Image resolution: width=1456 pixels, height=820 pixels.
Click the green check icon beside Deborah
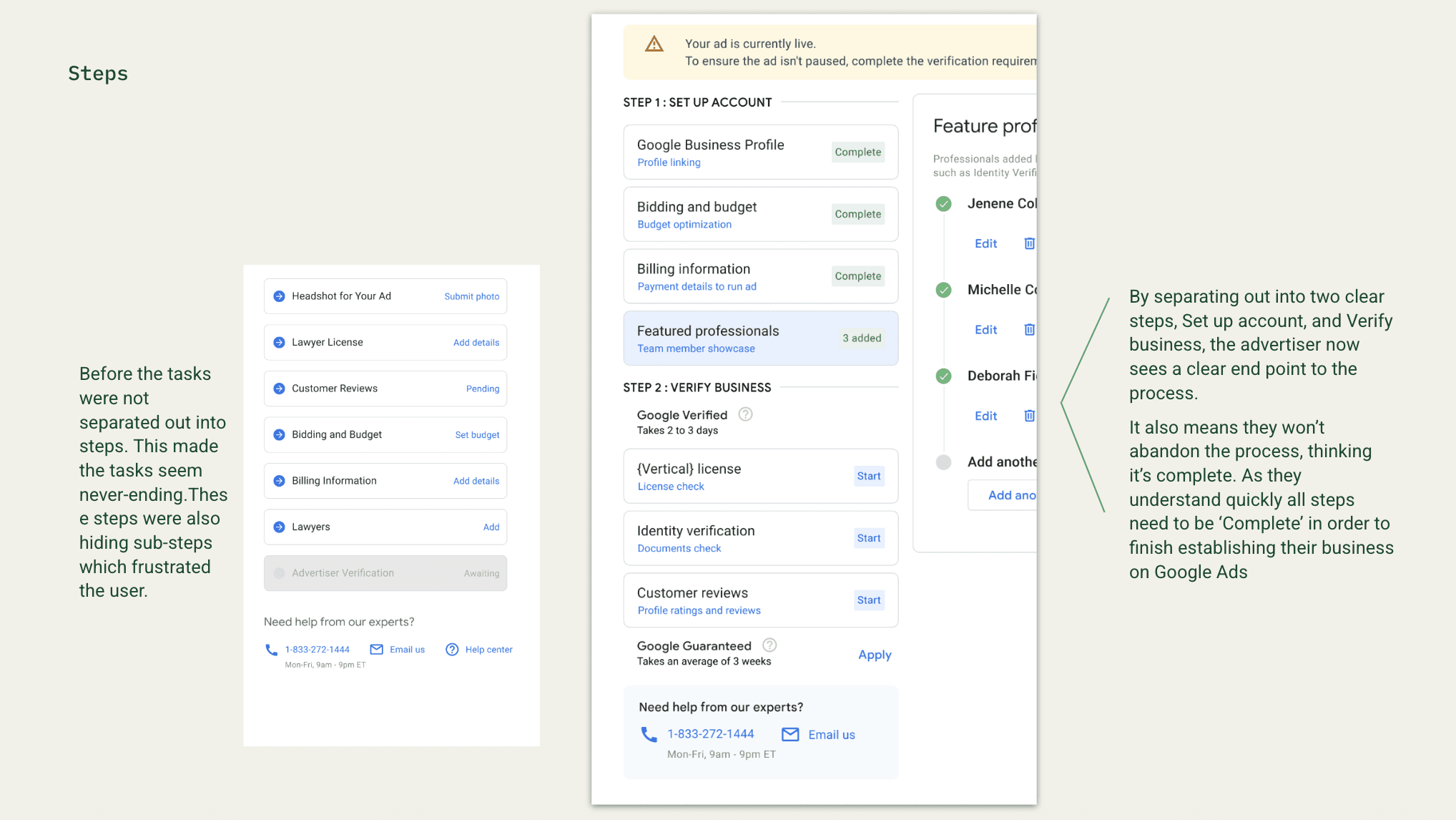(x=944, y=376)
